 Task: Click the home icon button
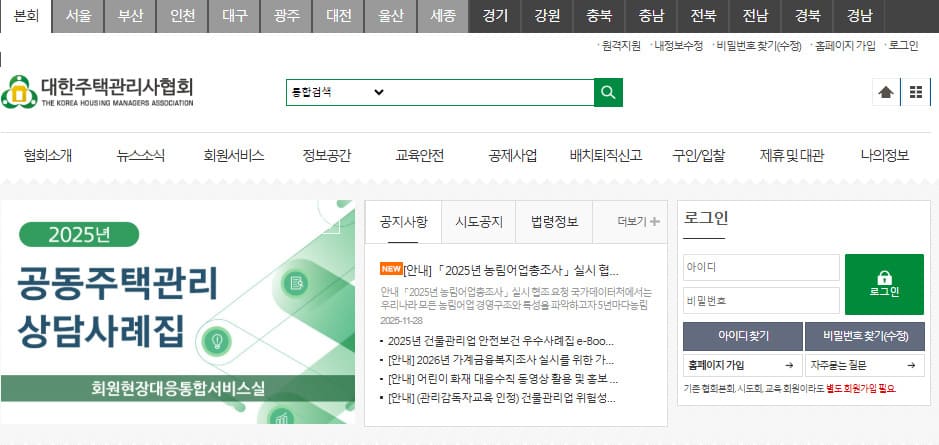tap(885, 92)
